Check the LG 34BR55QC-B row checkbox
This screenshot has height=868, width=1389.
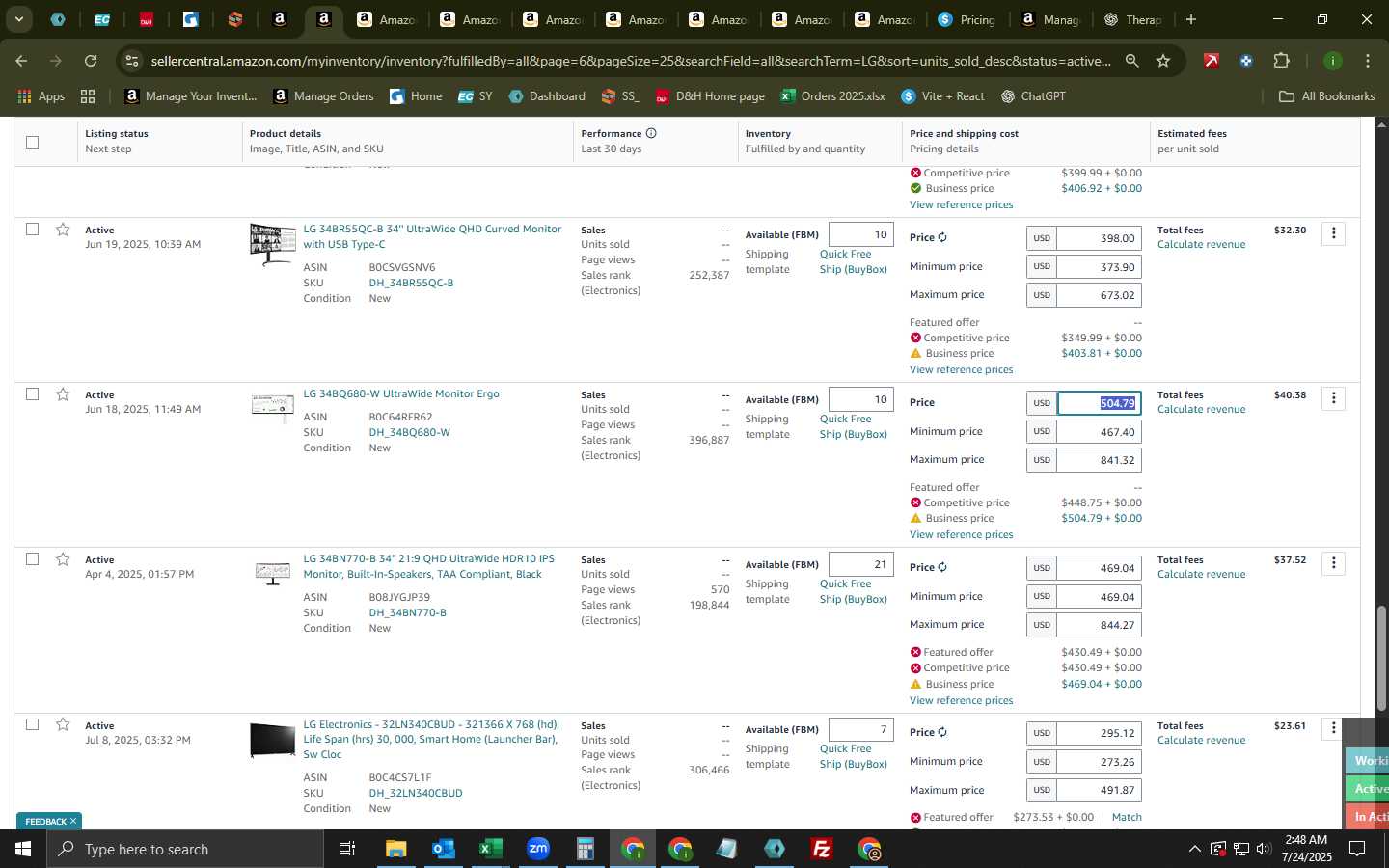pyautogui.click(x=32, y=230)
